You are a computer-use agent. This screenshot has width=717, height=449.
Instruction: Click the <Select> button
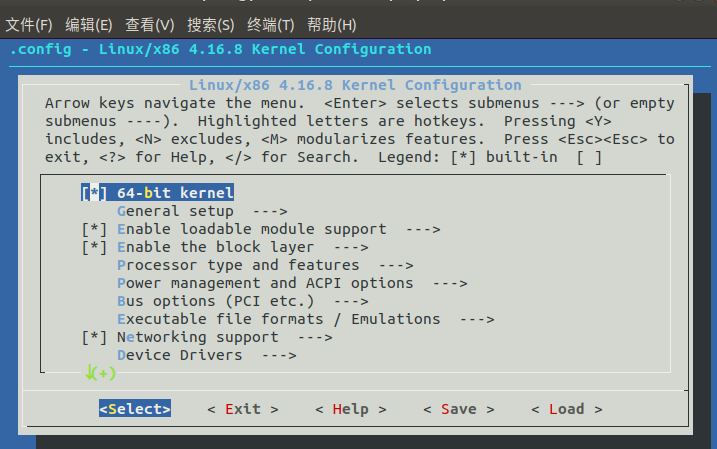coord(135,409)
